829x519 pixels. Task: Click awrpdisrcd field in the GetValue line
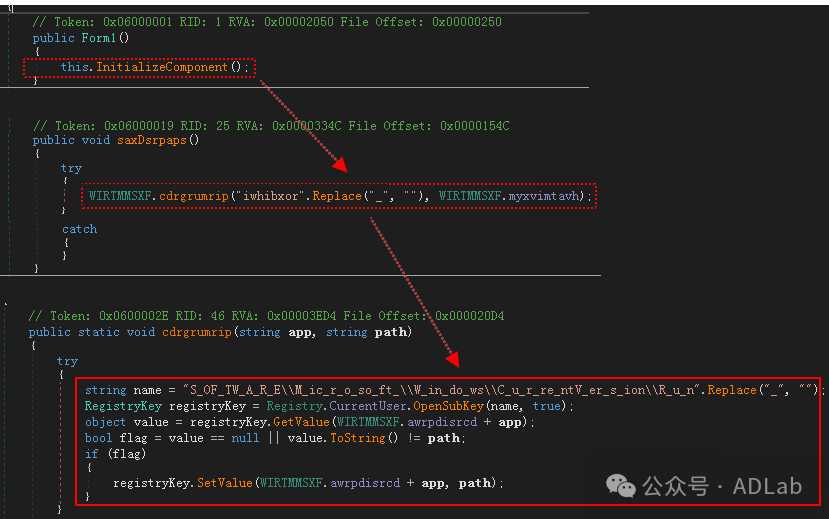(442, 422)
